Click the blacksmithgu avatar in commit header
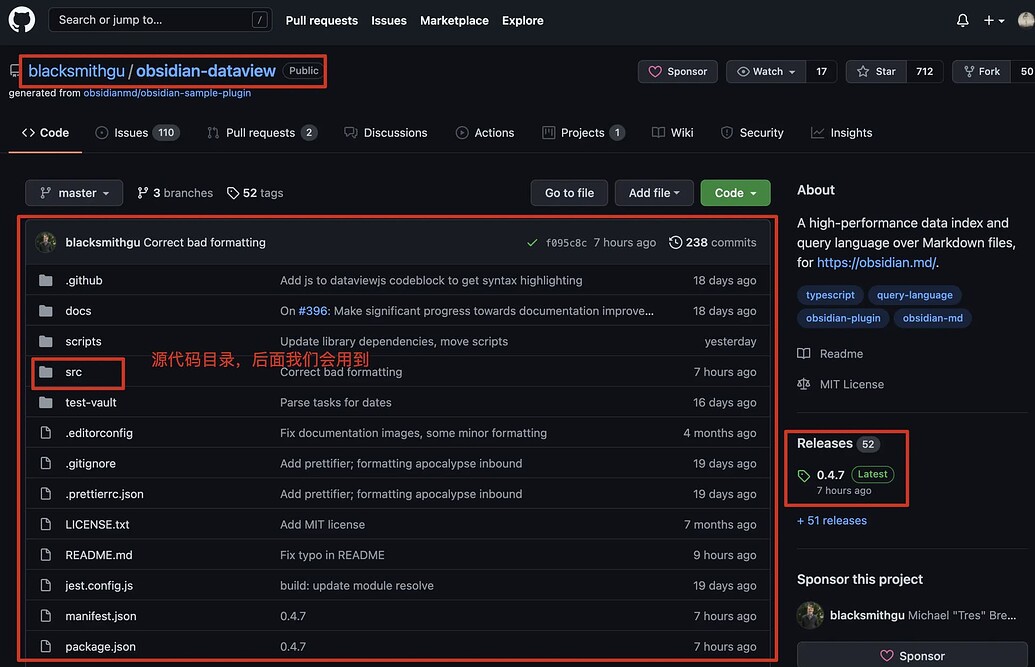The height and width of the screenshot is (667, 1035). 46,243
